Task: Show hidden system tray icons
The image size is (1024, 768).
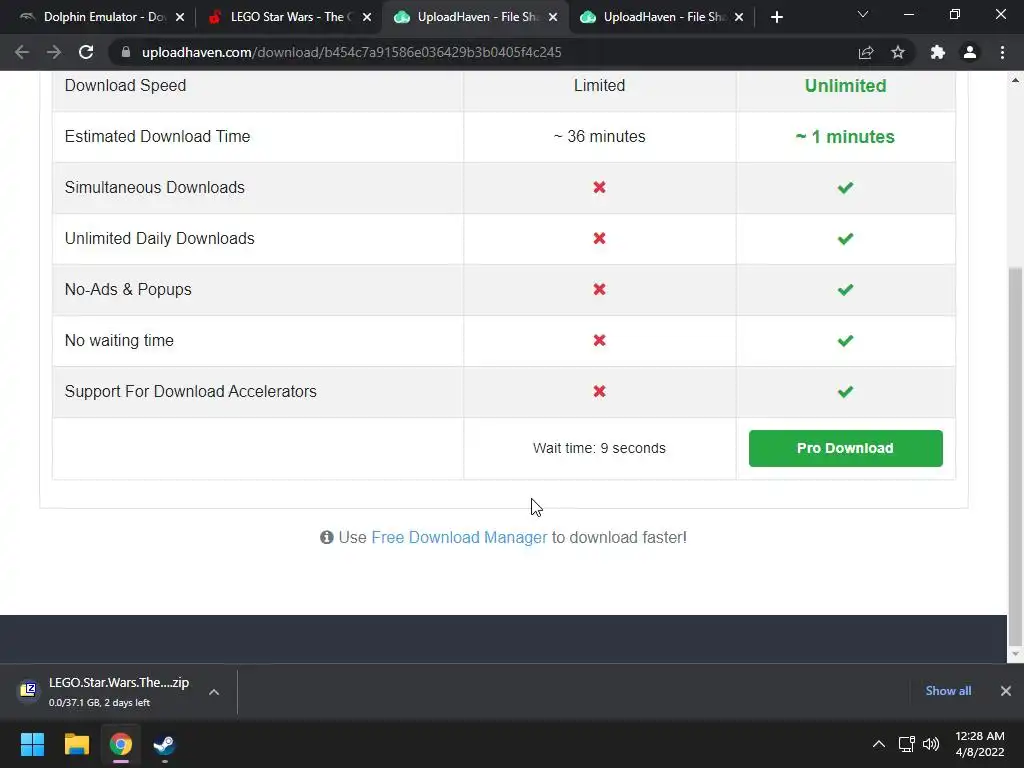Action: pos(879,744)
